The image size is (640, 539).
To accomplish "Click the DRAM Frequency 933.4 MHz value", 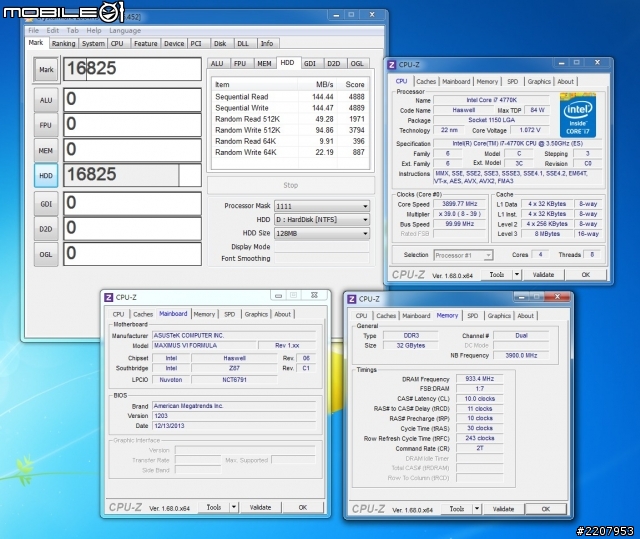I will click(x=480, y=379).
